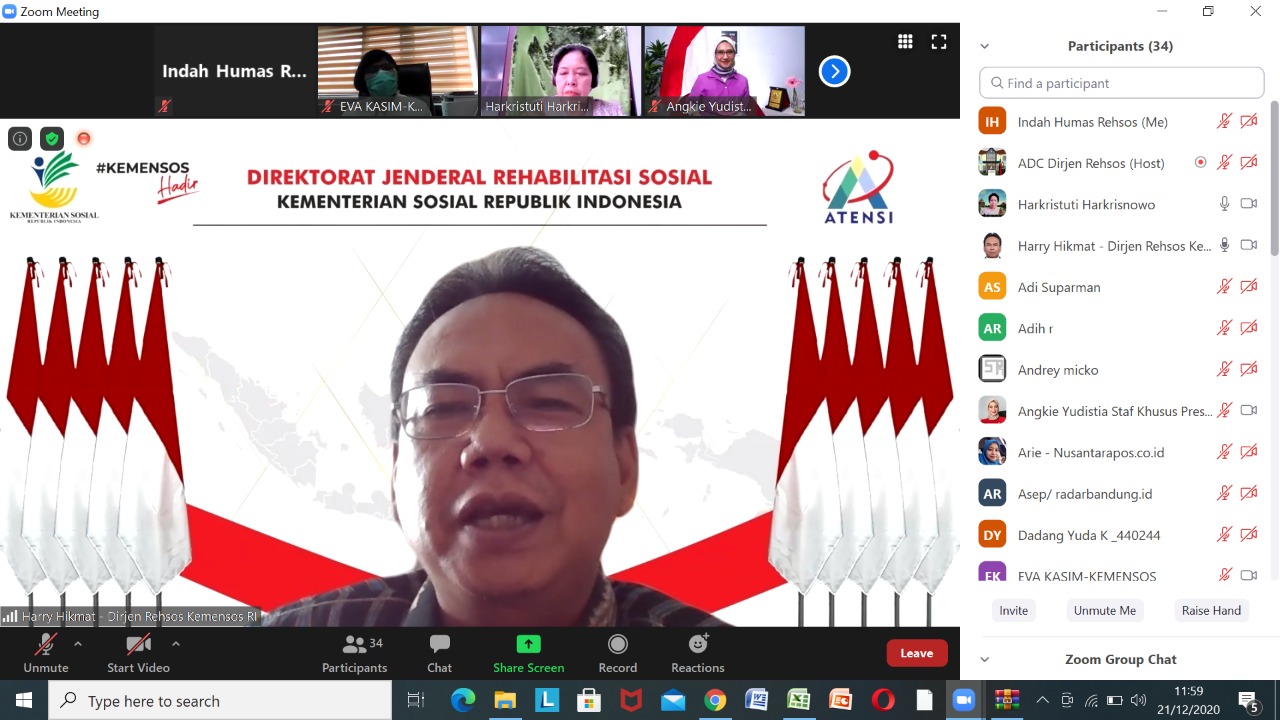This screenshot has width=1280, height=720.
Task: Click the green encryption shield icon
Action: 52,139
